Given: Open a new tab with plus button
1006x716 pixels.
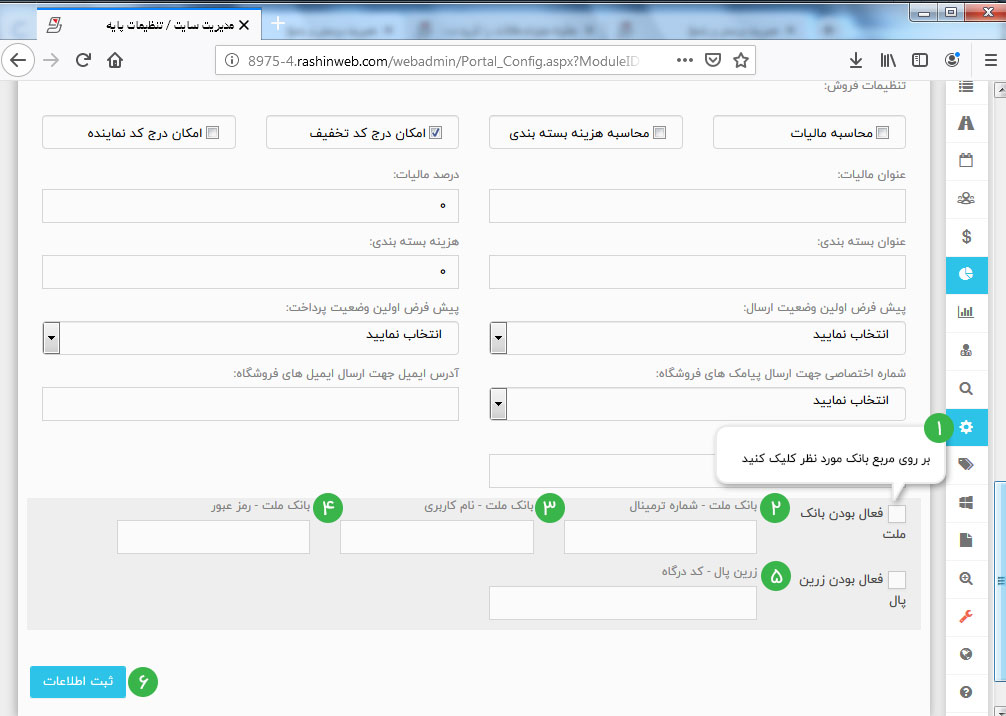Looking at the screenshot, I should pos(278,24).
